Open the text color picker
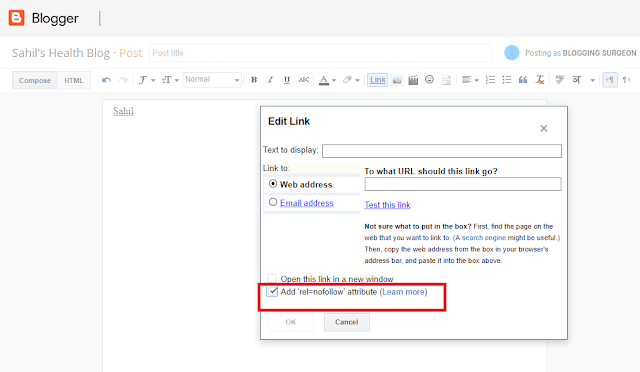This screenshot has width=640, height=372. [x=327, y=80]
